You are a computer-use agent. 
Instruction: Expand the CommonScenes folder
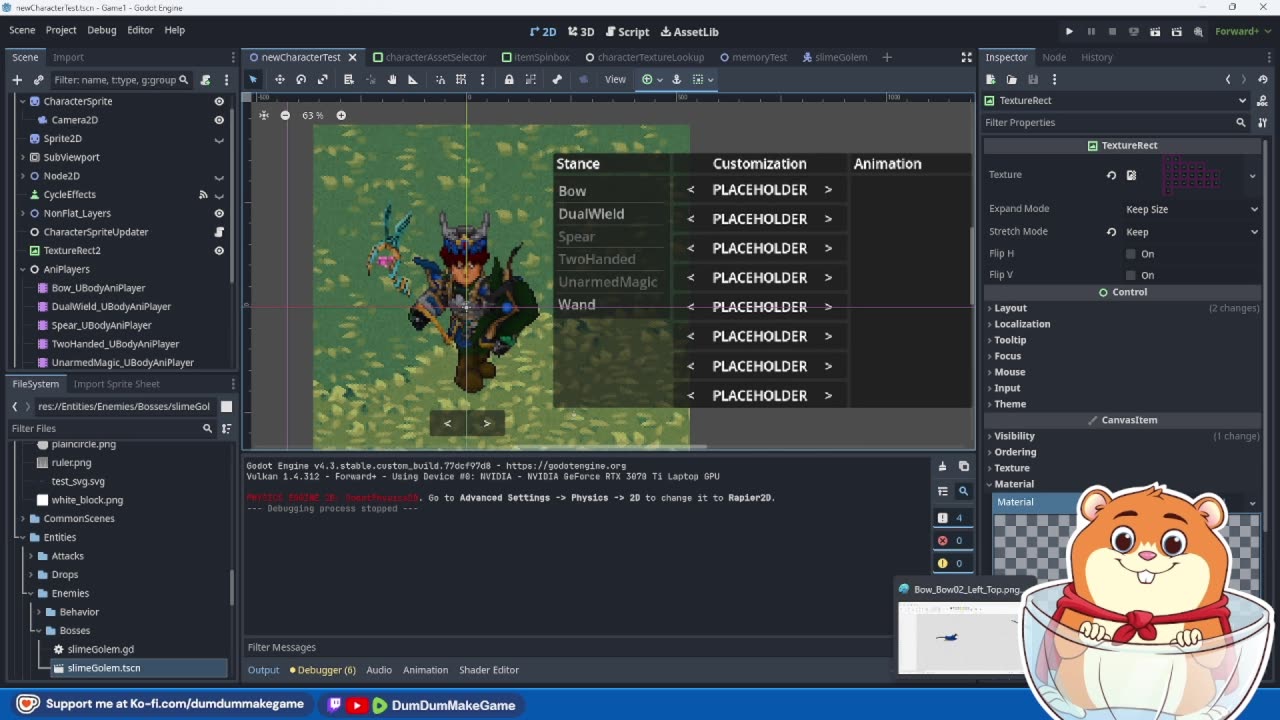click(x=23, y=519)
